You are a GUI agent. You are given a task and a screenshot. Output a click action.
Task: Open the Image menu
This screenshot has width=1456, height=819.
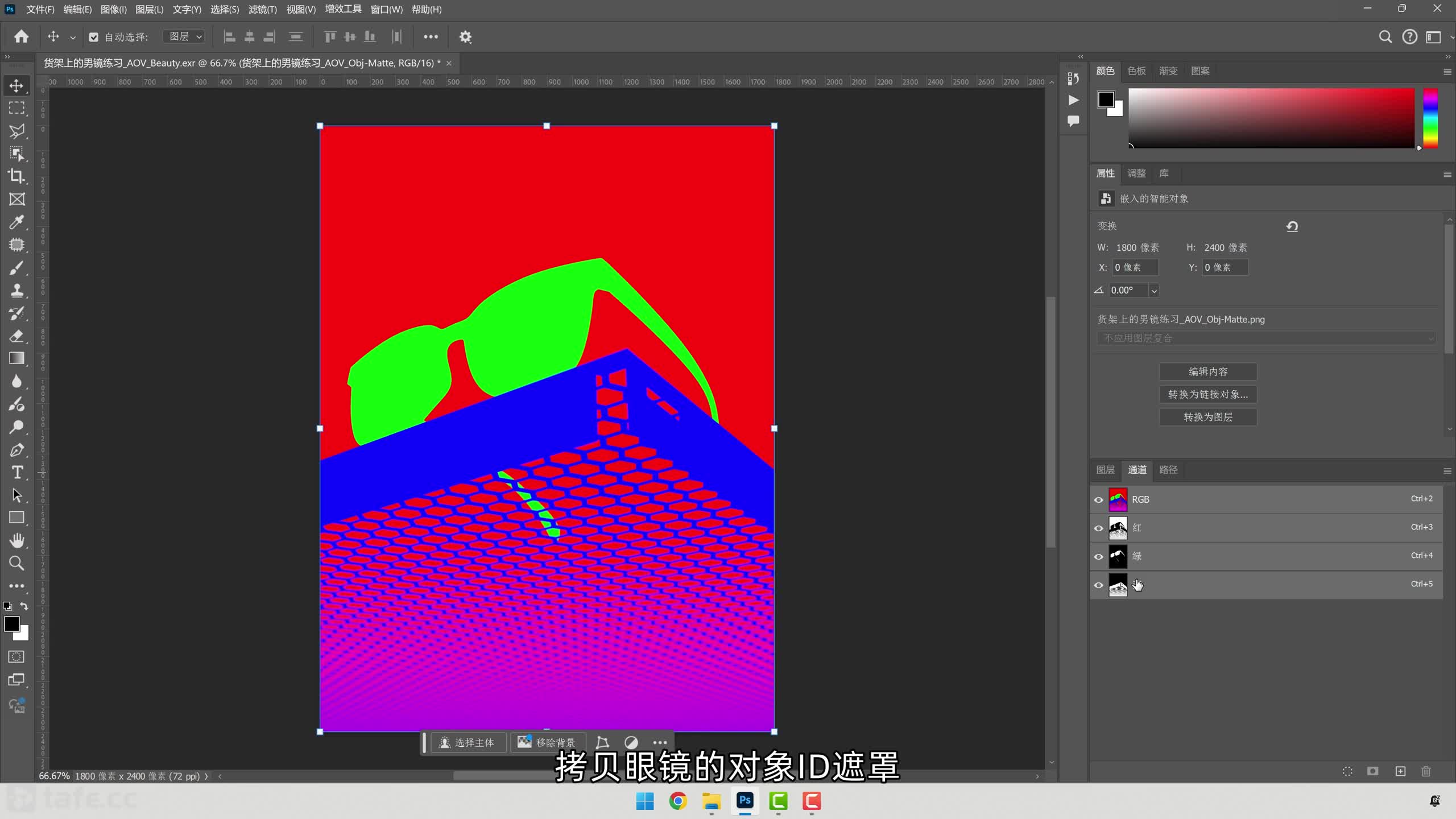coord(113,10)
